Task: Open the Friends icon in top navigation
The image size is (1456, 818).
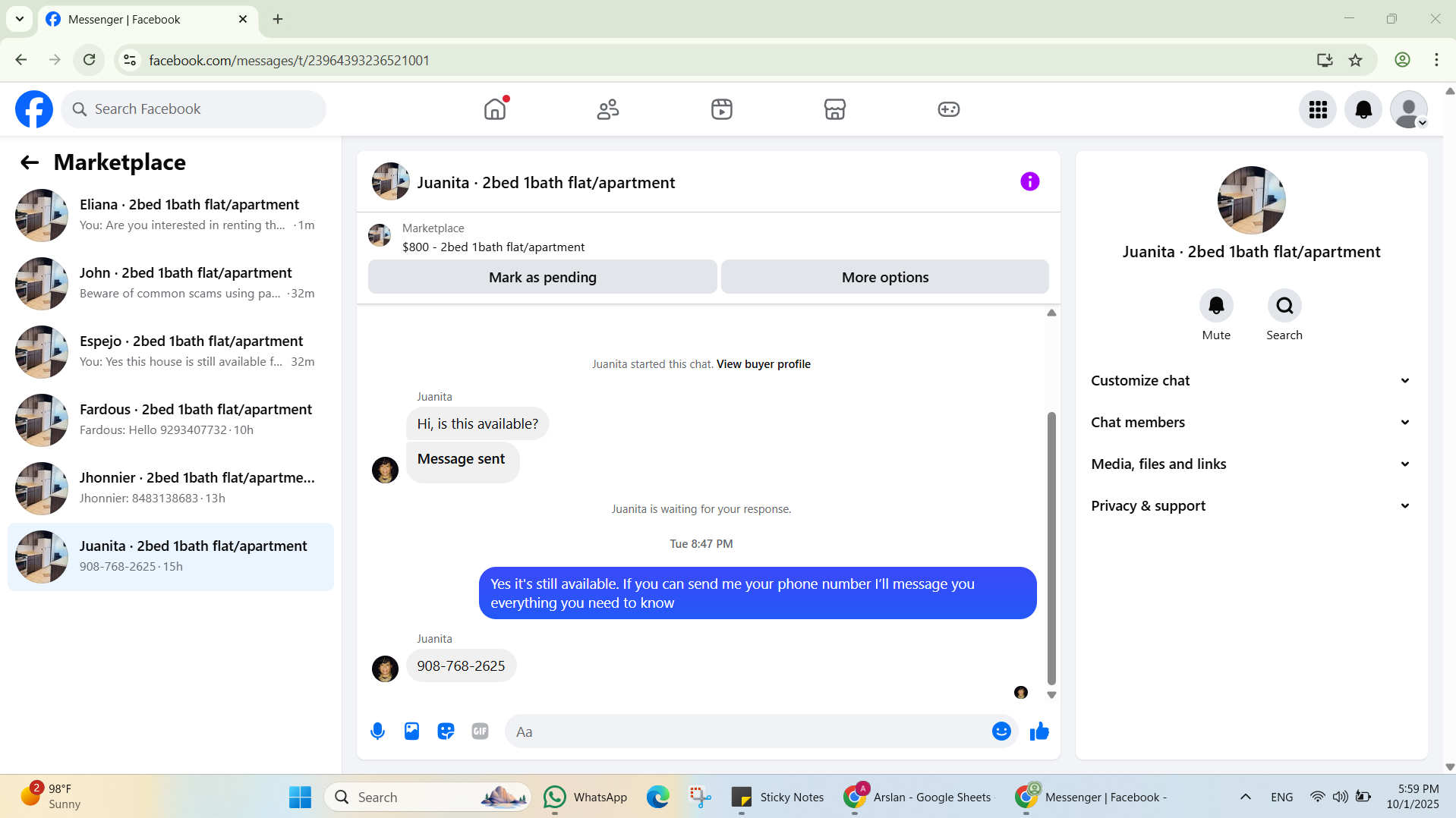Action: (x=608, y=109)
